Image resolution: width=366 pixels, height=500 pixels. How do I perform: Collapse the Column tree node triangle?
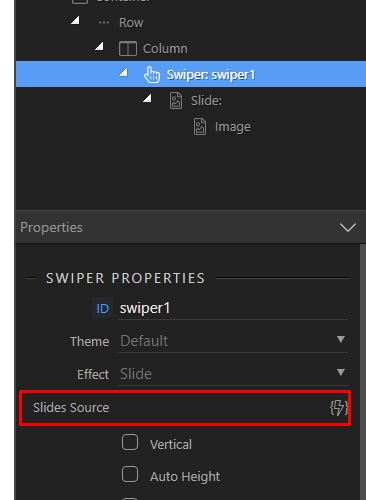point(99,46)
